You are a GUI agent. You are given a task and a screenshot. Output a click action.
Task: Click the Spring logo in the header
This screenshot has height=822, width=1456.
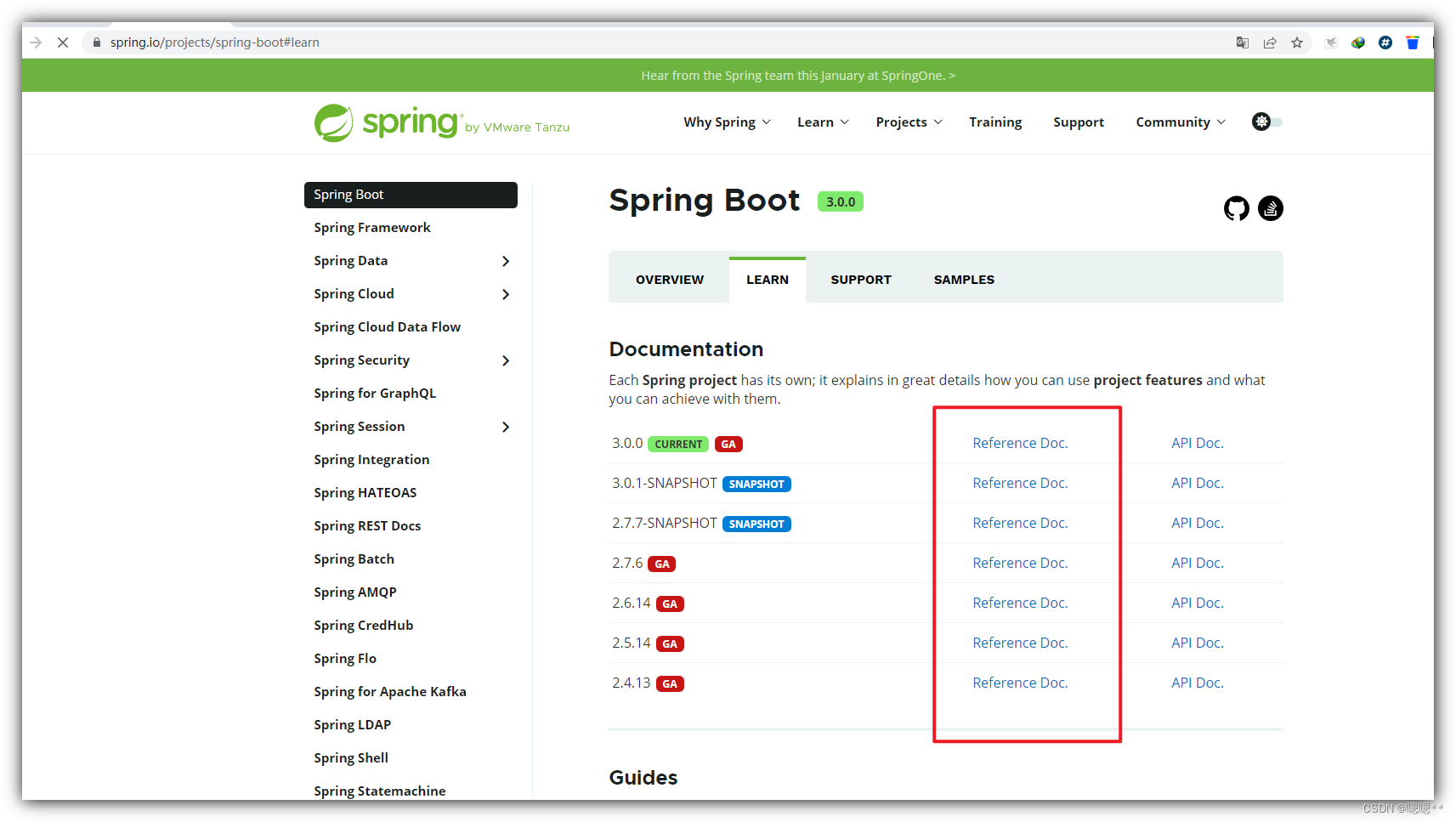pos(441,123)
